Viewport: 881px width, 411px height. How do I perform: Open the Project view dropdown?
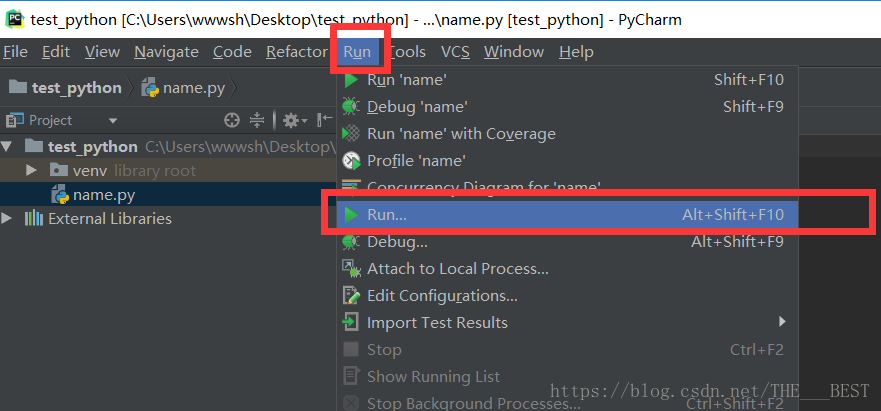click(x=113, y=121)
